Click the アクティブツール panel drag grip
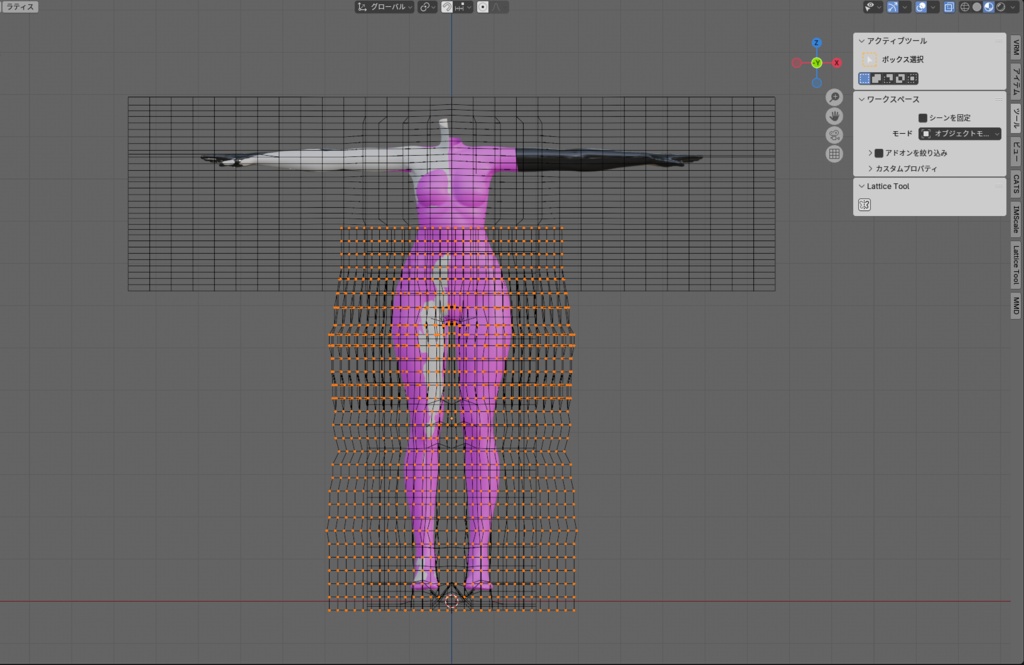1024x665 pixels. [998, 41]
